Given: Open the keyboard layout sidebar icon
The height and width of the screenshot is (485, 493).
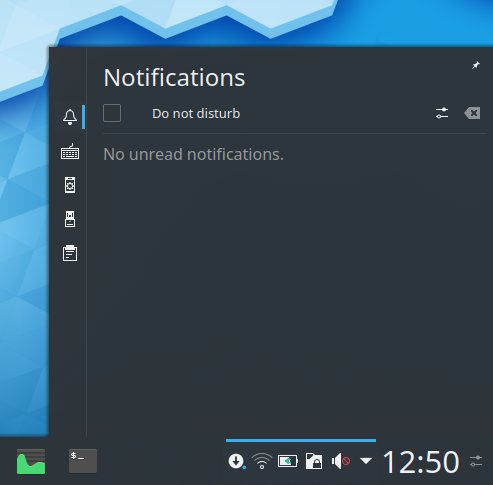Looking at the screenshot, I should (x=70, y=152).
